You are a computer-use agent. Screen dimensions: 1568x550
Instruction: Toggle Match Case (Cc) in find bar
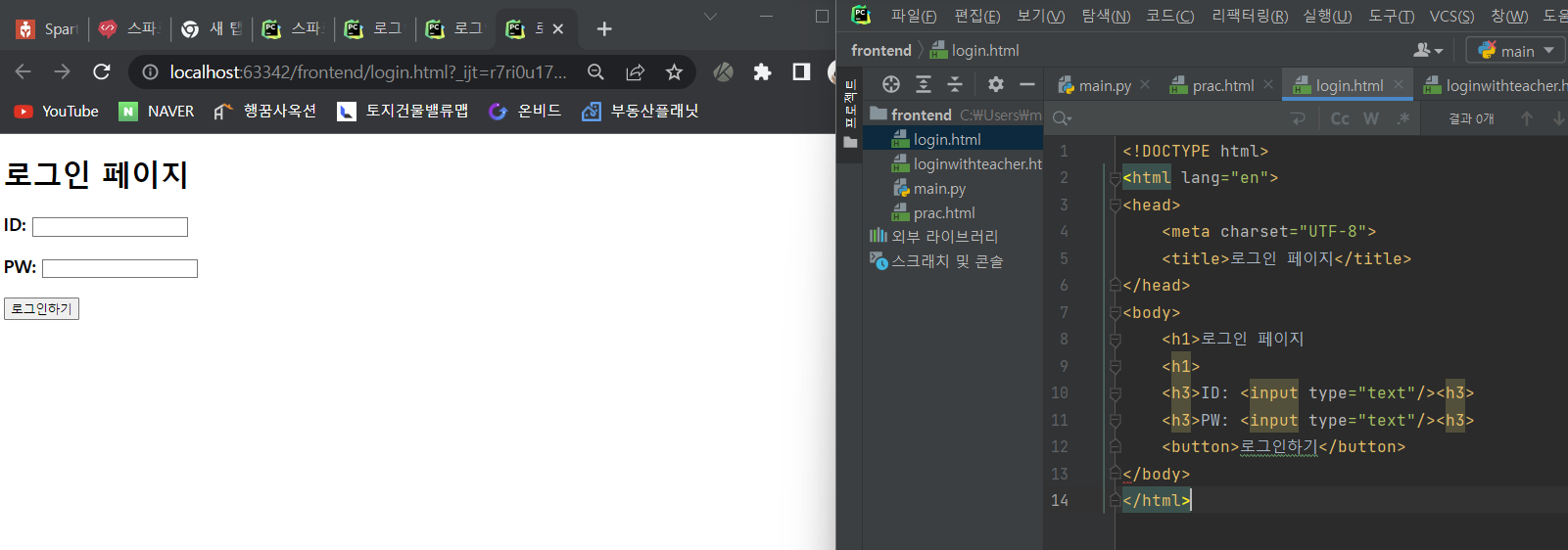(x=1340, y=118)
